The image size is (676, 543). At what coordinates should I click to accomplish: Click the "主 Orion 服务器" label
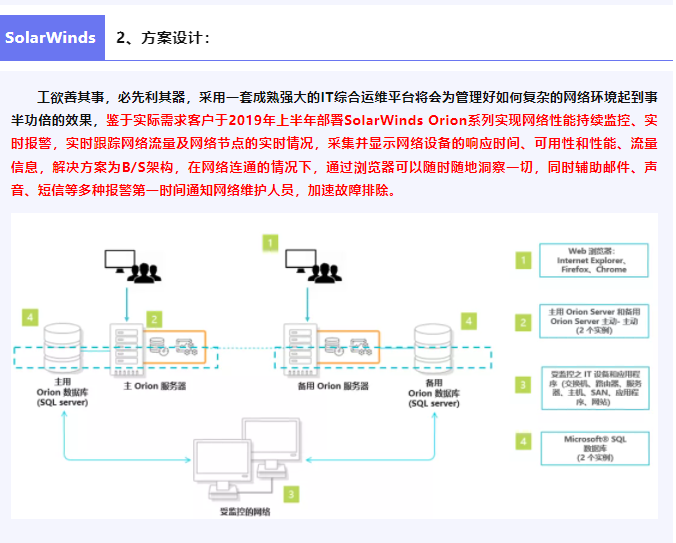click(155, 386)
